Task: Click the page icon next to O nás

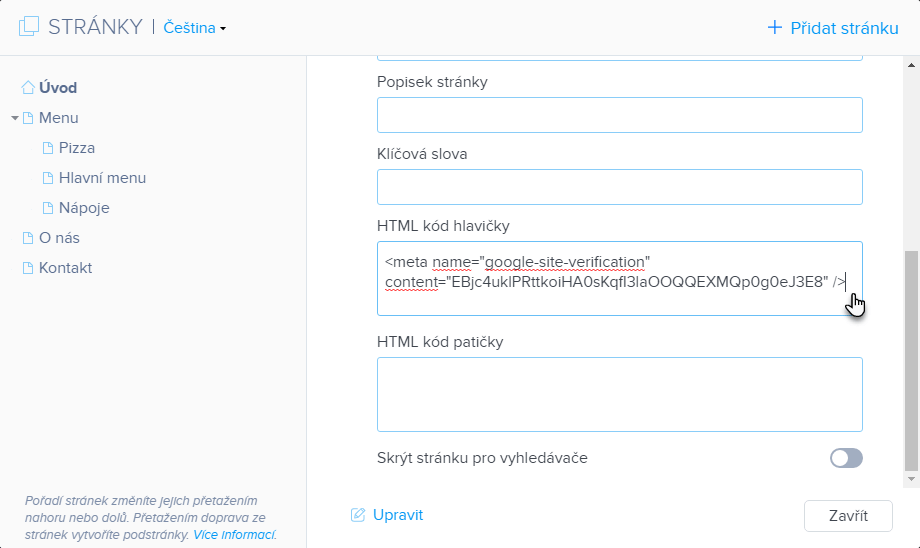Action: 28,238
